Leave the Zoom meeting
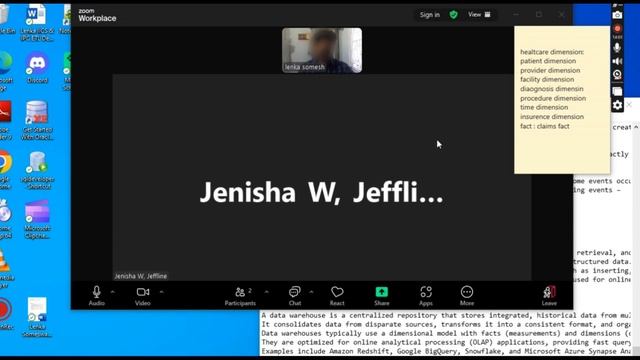640x360 pixels. click(x=549, y=296)
